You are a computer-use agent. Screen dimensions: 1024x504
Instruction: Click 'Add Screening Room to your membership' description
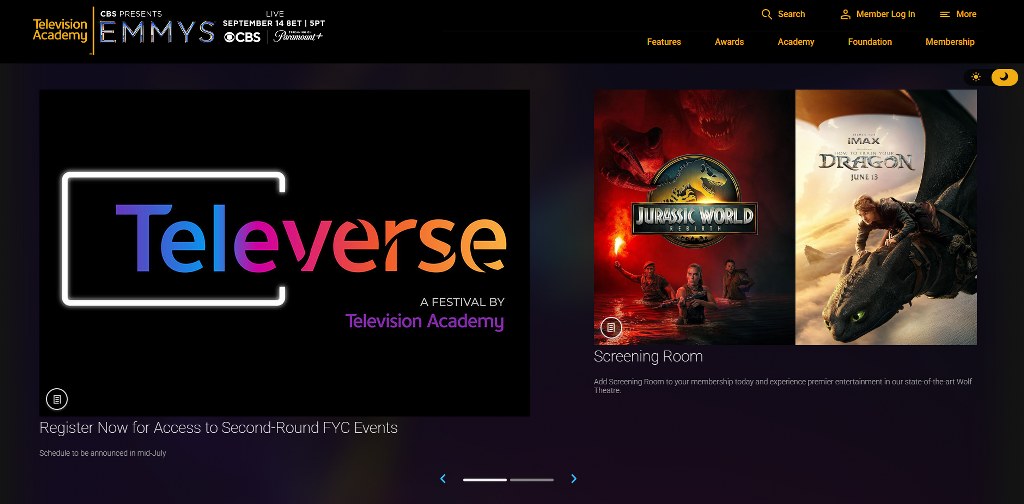[x=783, y=386]
